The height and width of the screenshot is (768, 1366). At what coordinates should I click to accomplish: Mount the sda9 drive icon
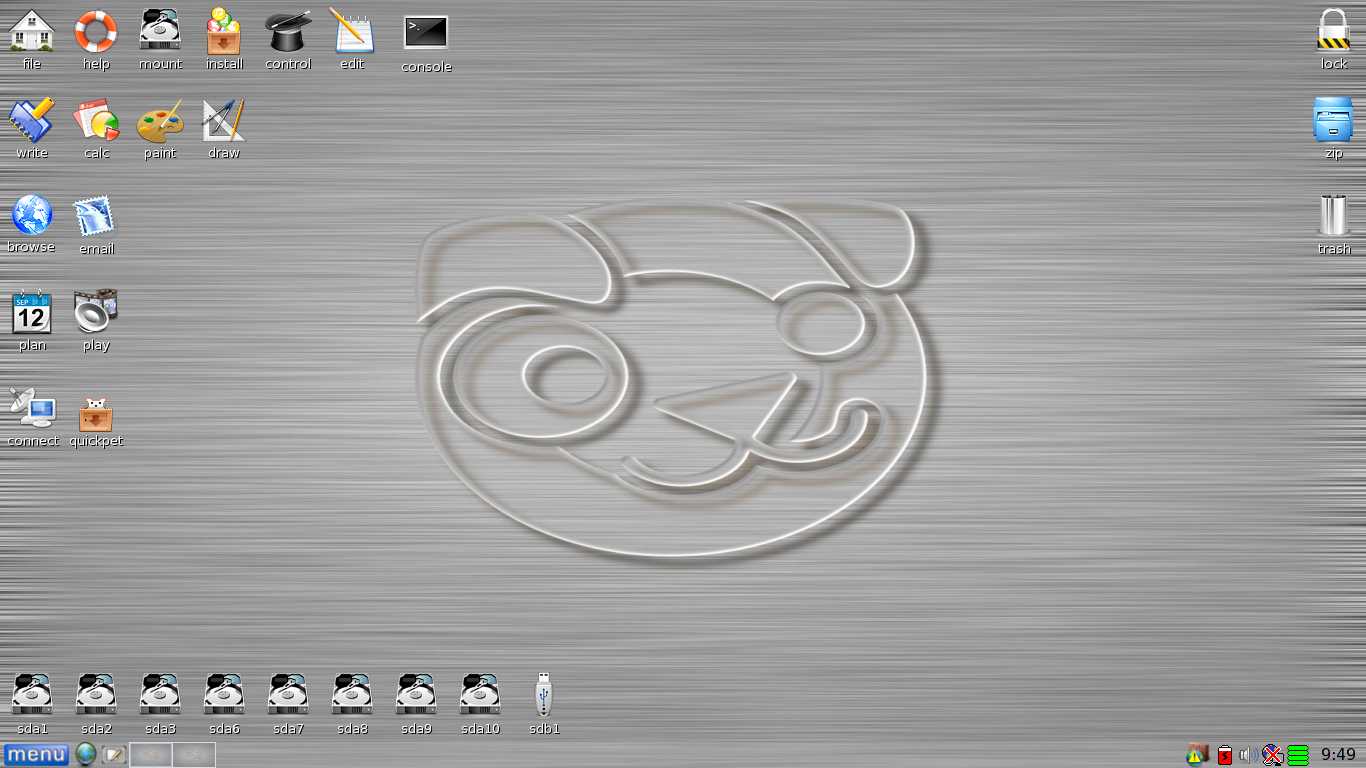[416, 695]
